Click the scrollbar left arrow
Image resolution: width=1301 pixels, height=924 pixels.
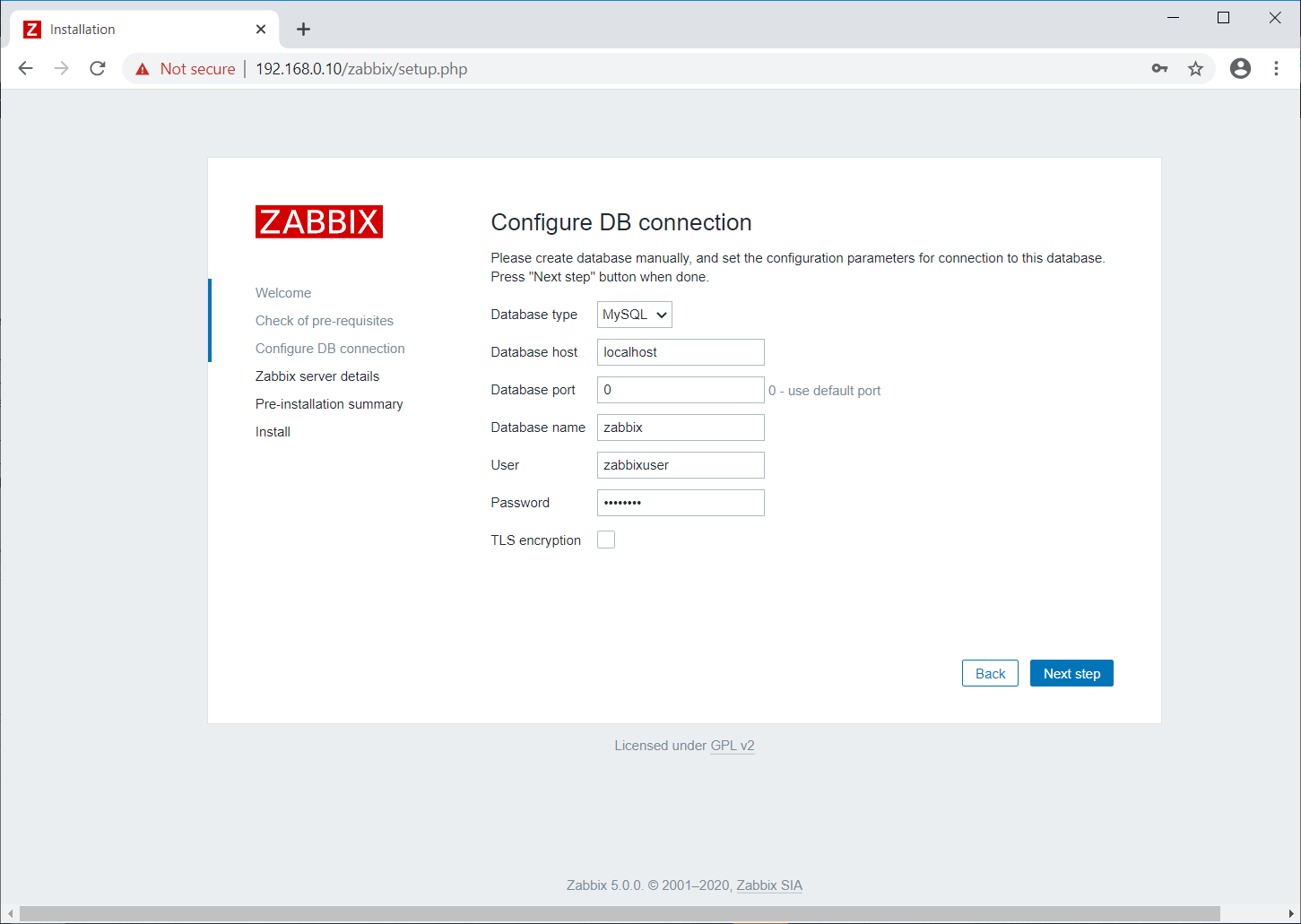(x=10, y=913)
